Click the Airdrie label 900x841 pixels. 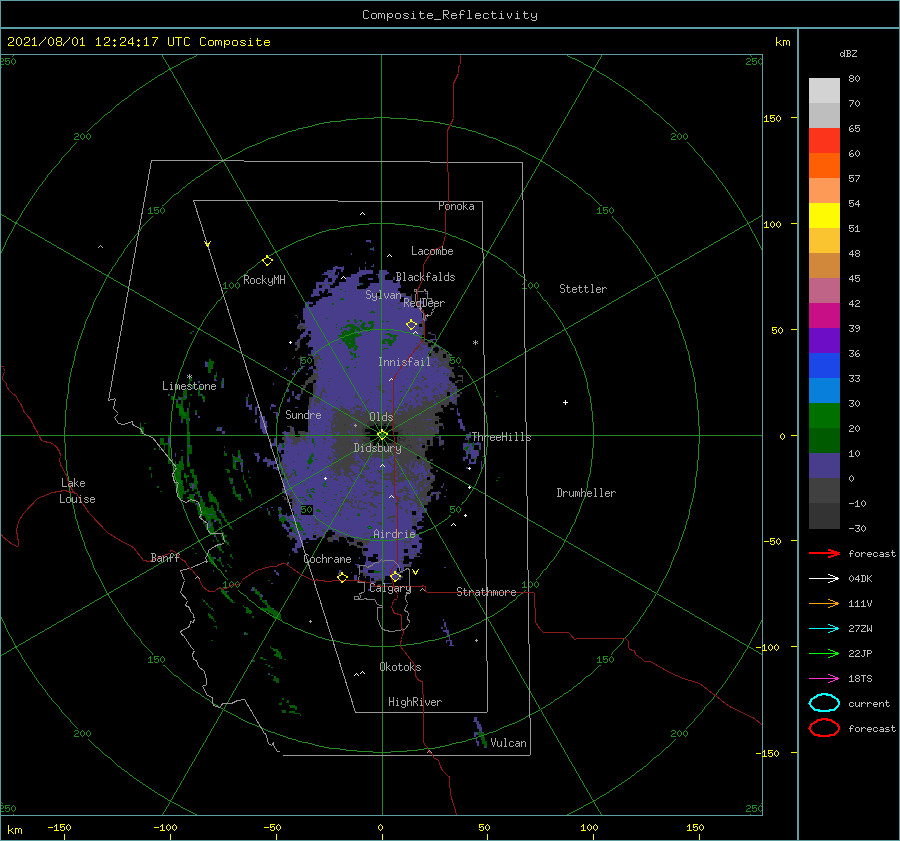pos(394,534)
